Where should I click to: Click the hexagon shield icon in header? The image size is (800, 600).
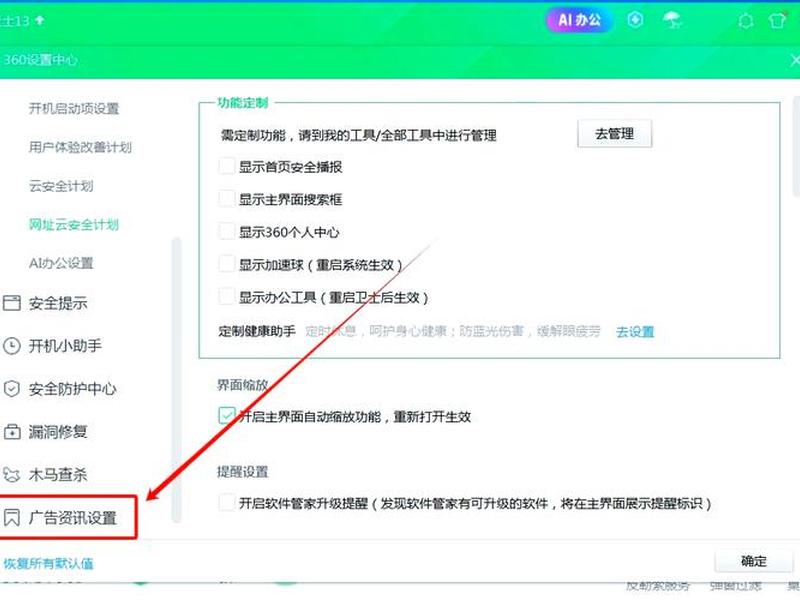pos(635,20)
